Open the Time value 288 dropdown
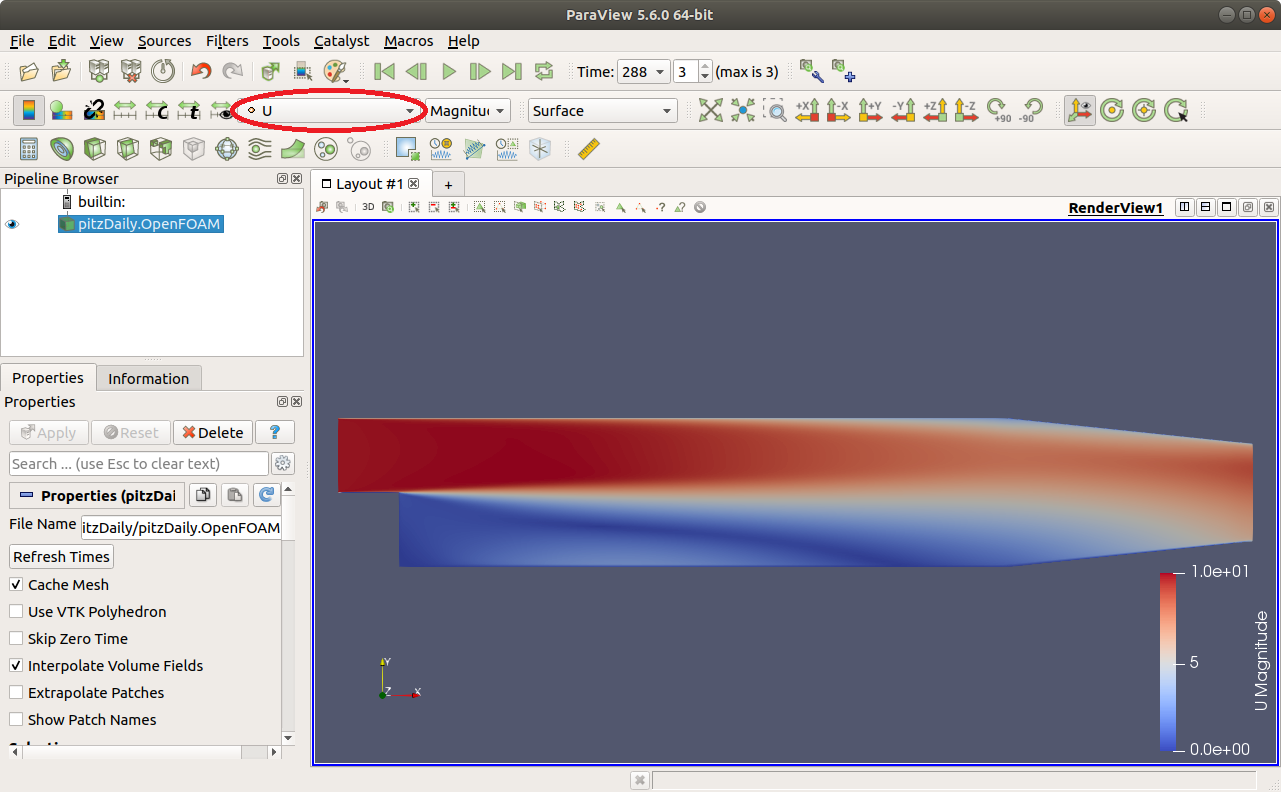Image resolution: width=1281 pixels, height=792 pixels. coord(645,72)
